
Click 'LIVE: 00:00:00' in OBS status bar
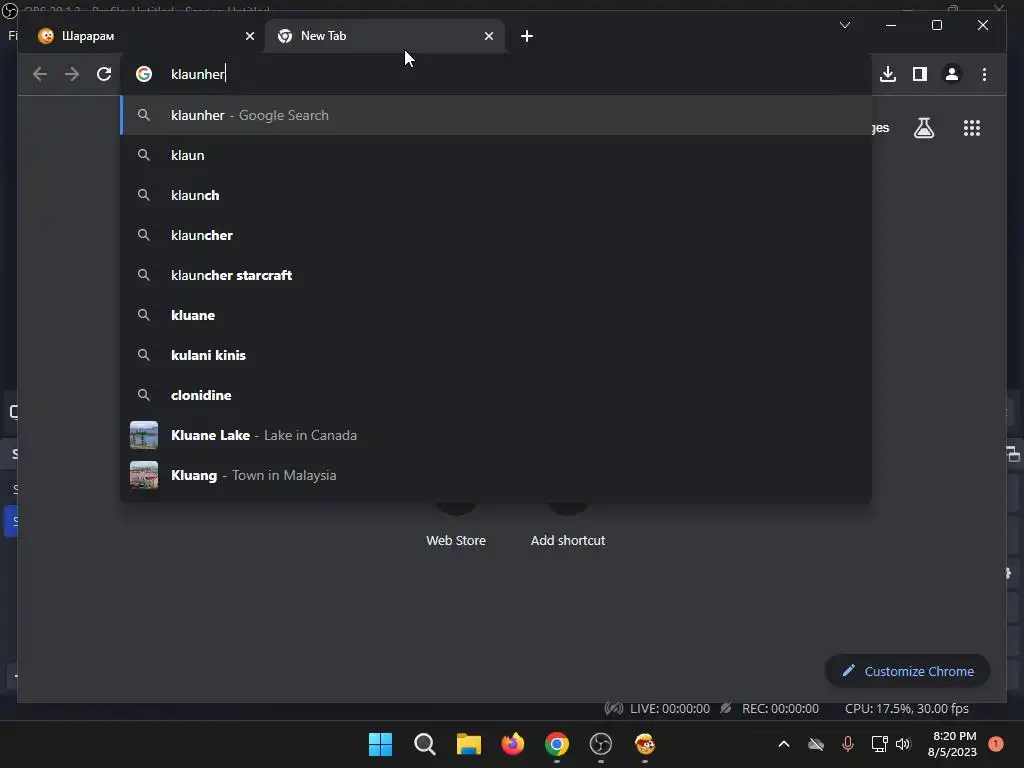click(669, 709)
